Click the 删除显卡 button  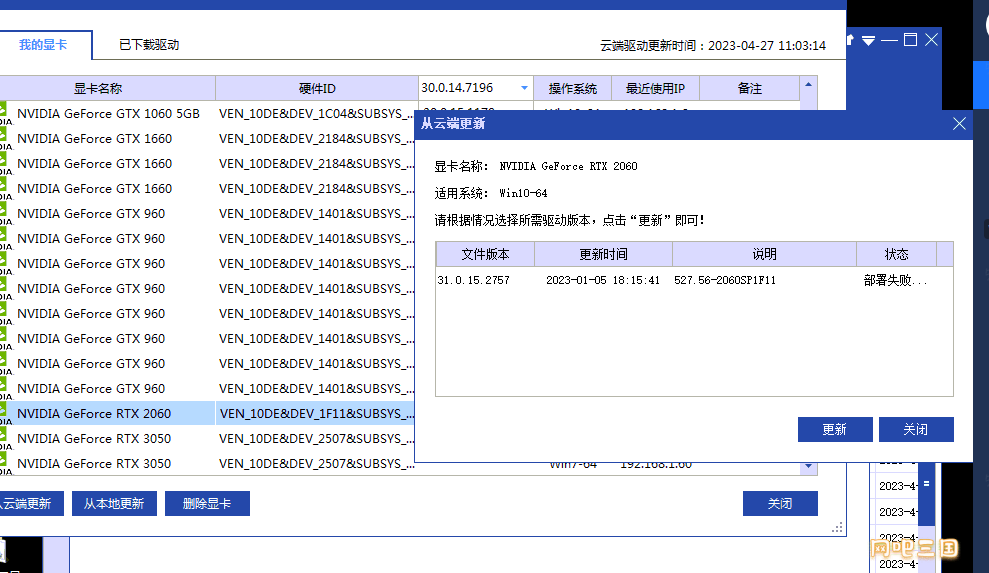pyautogui.click(x=207, y=504)
